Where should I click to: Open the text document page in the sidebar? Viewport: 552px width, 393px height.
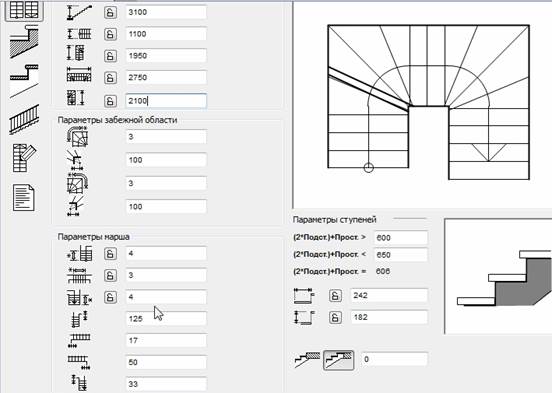click(x=24, y=198)
